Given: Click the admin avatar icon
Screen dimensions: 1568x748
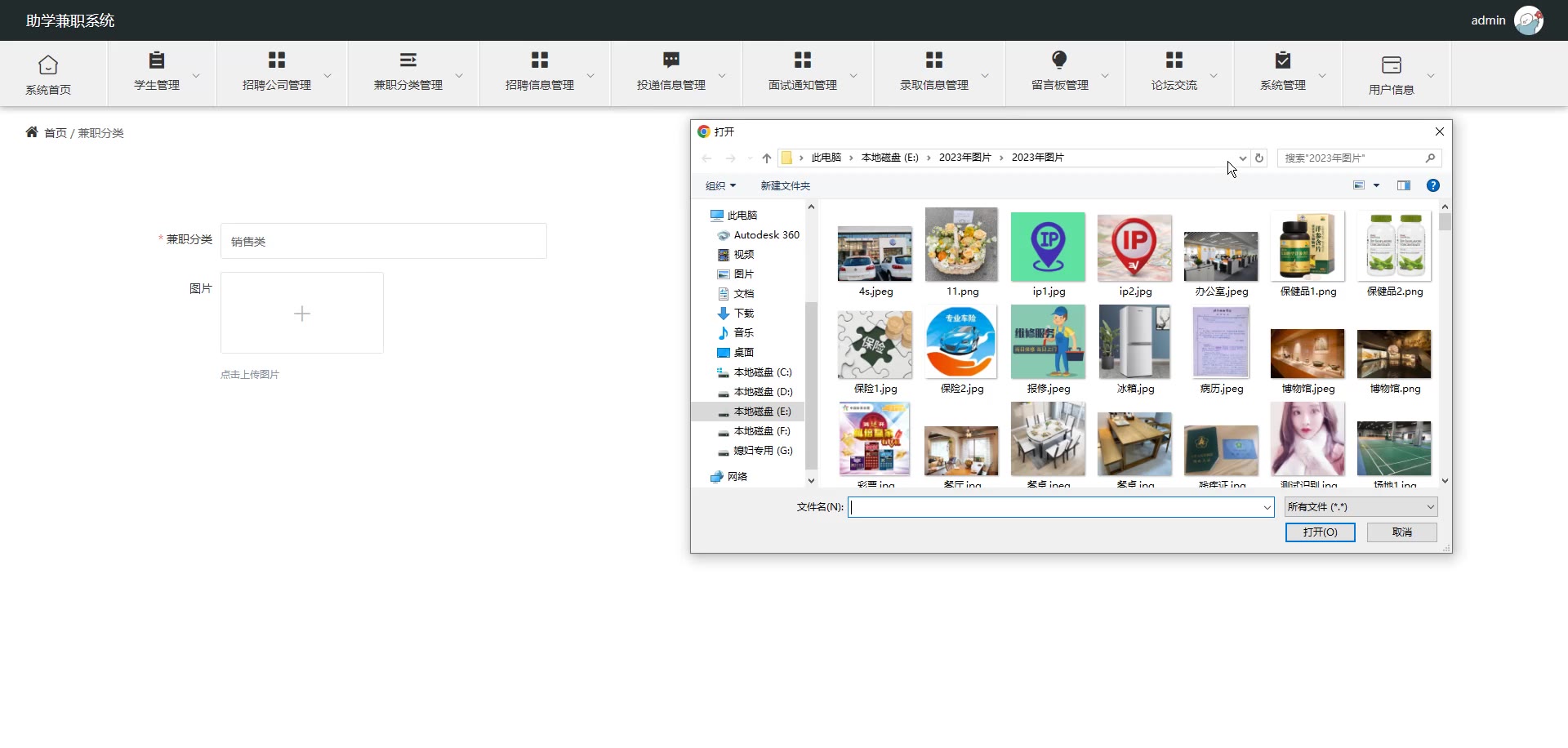Looking at the screenshot, I should tap(1529, 20).
